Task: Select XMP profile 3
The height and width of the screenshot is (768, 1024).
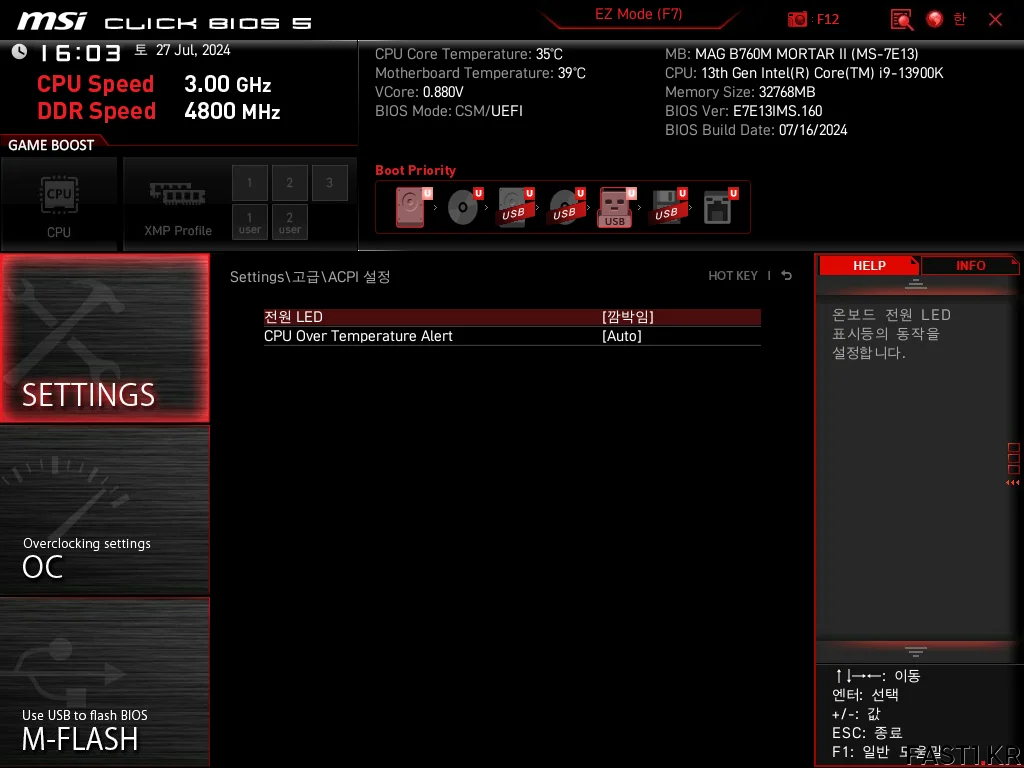Action: [x=329, y=183]
